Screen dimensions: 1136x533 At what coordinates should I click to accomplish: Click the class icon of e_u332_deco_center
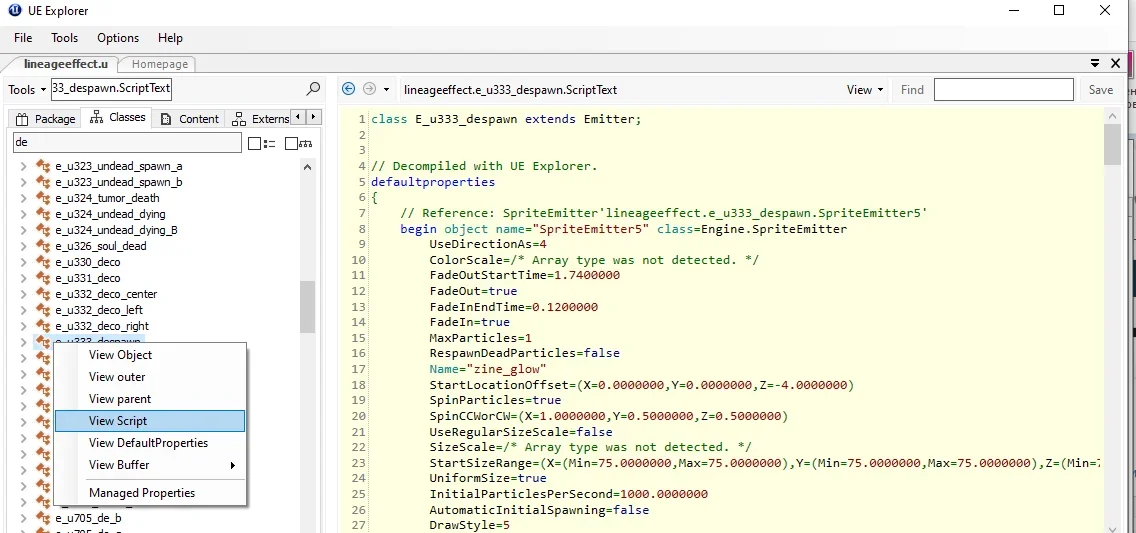[43, 293]
